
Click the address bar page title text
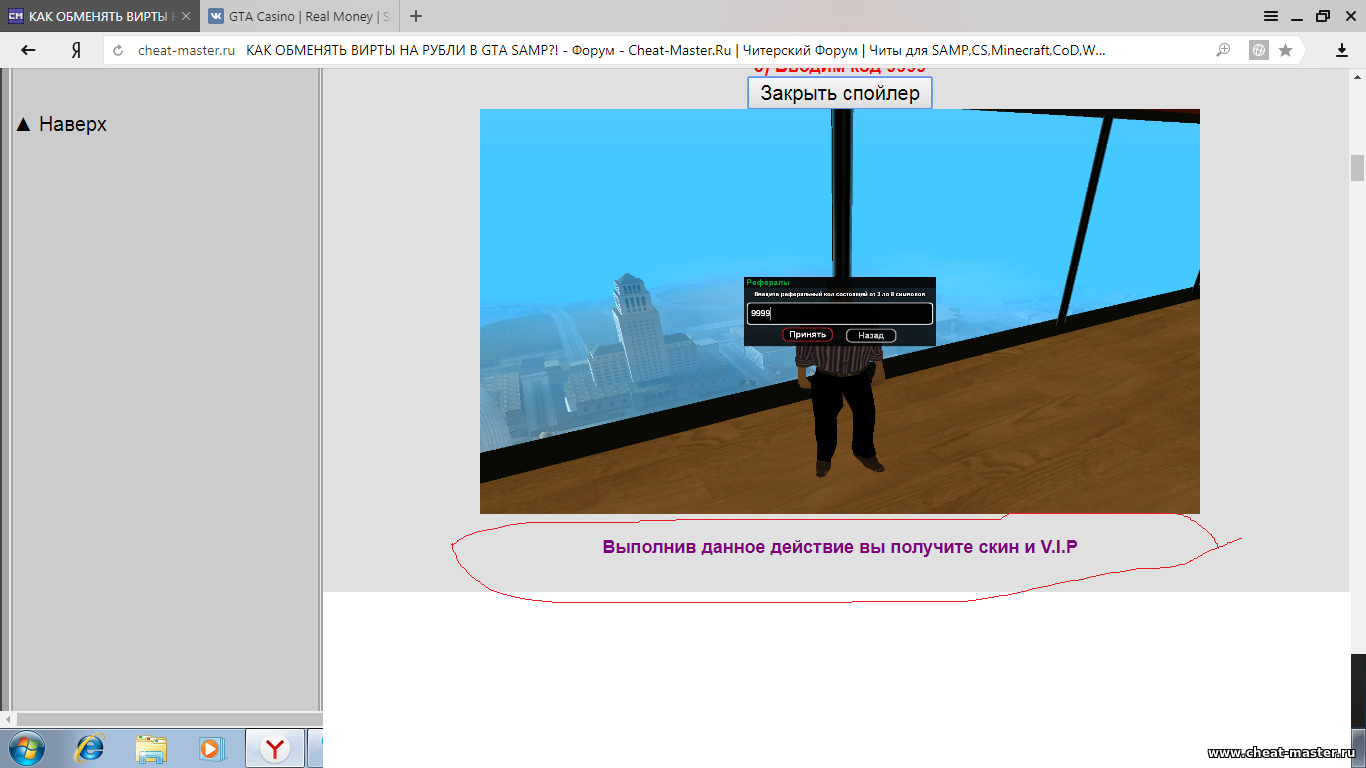click(x=675, y=50)
